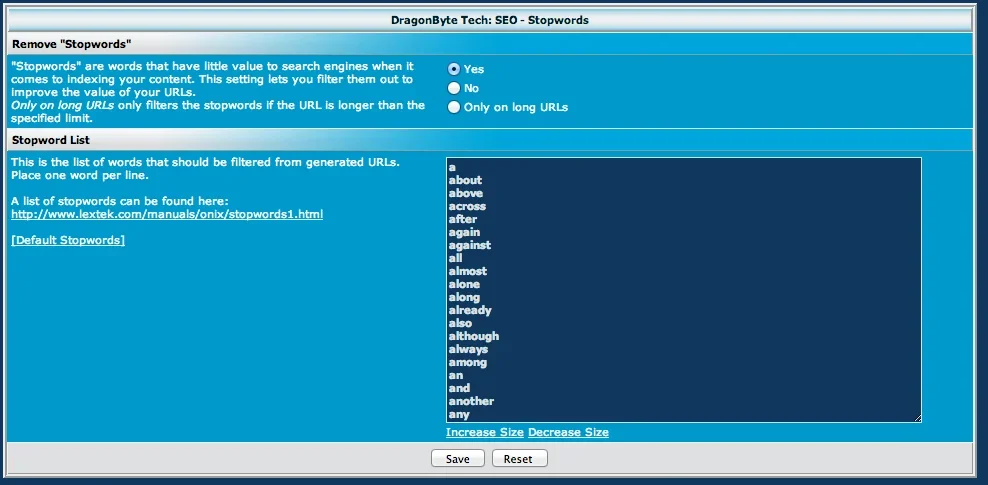Click the word 'another' in list
Screen dimensions: 988x485
(x=471, y=401)
